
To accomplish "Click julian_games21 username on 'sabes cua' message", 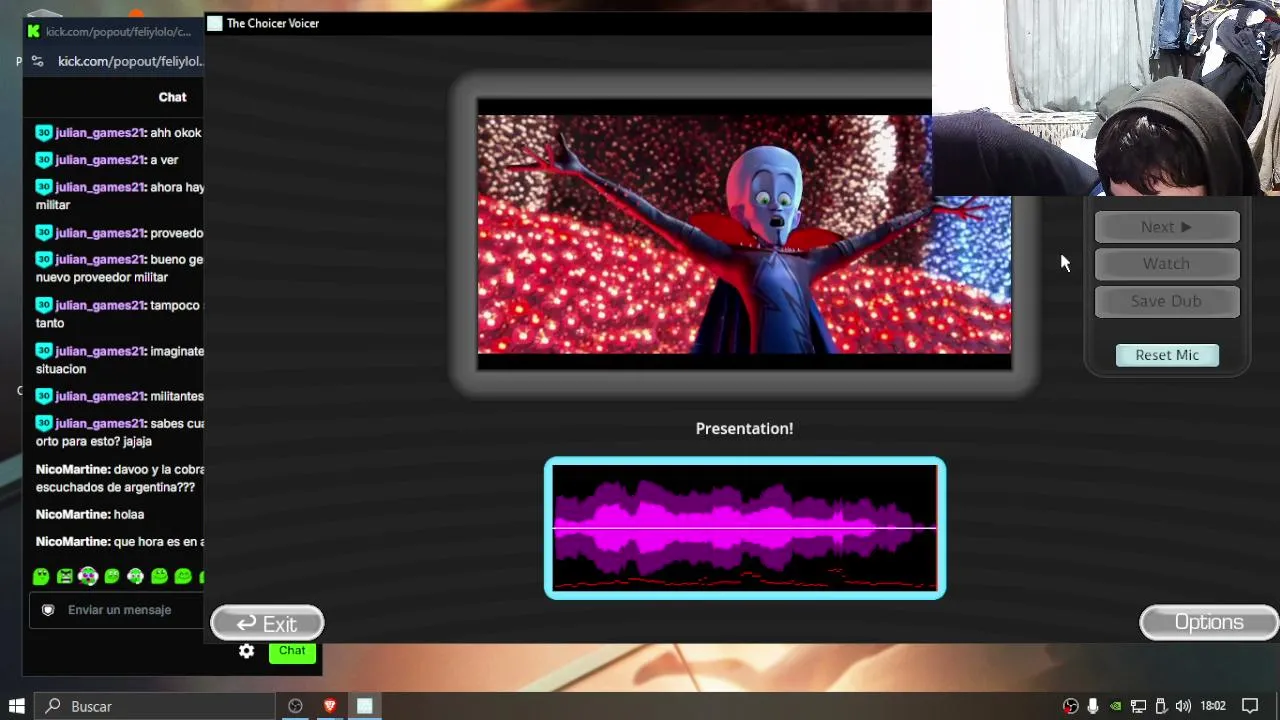I will point(100,423).
